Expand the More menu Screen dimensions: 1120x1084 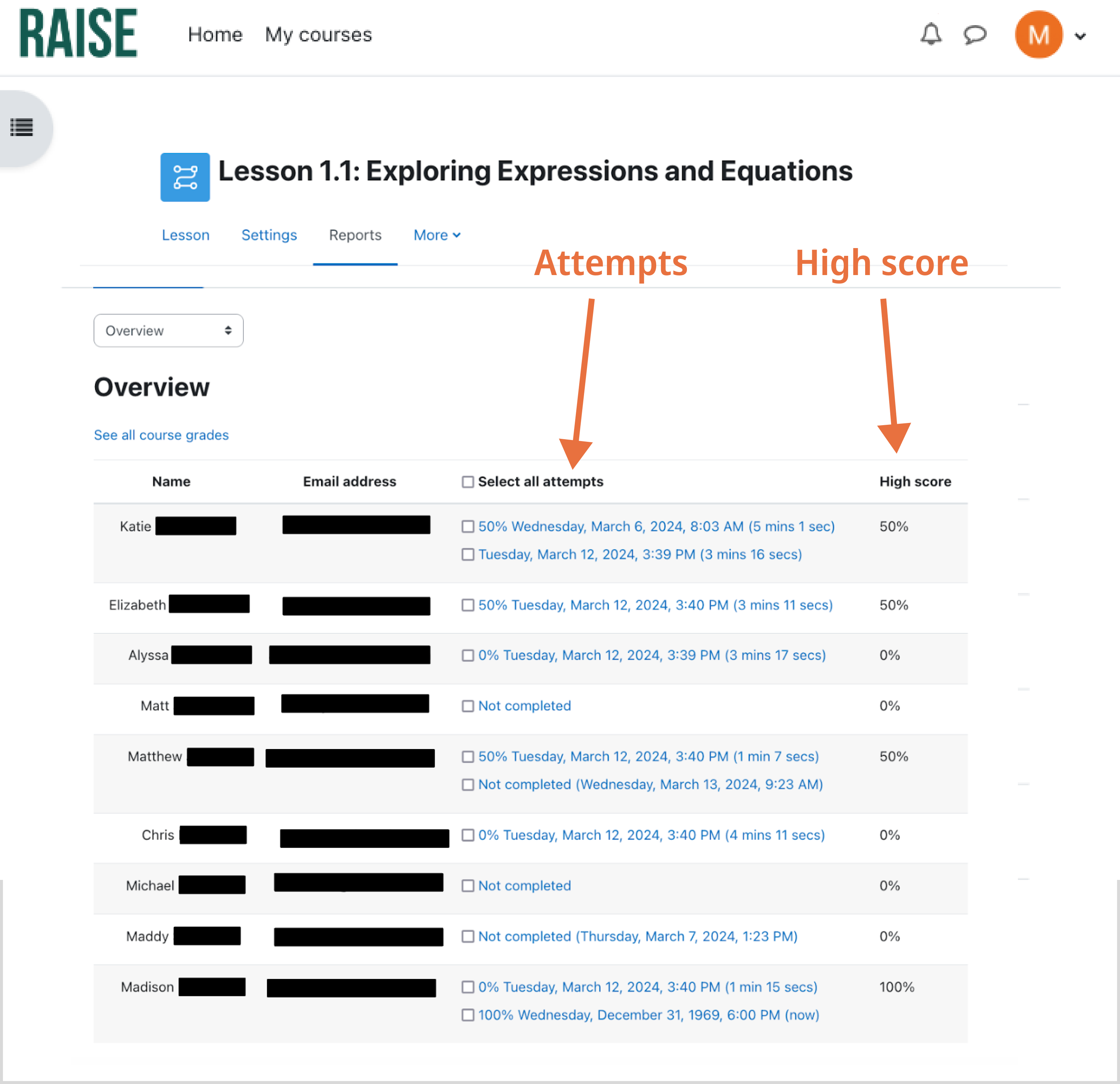point(436,235)
